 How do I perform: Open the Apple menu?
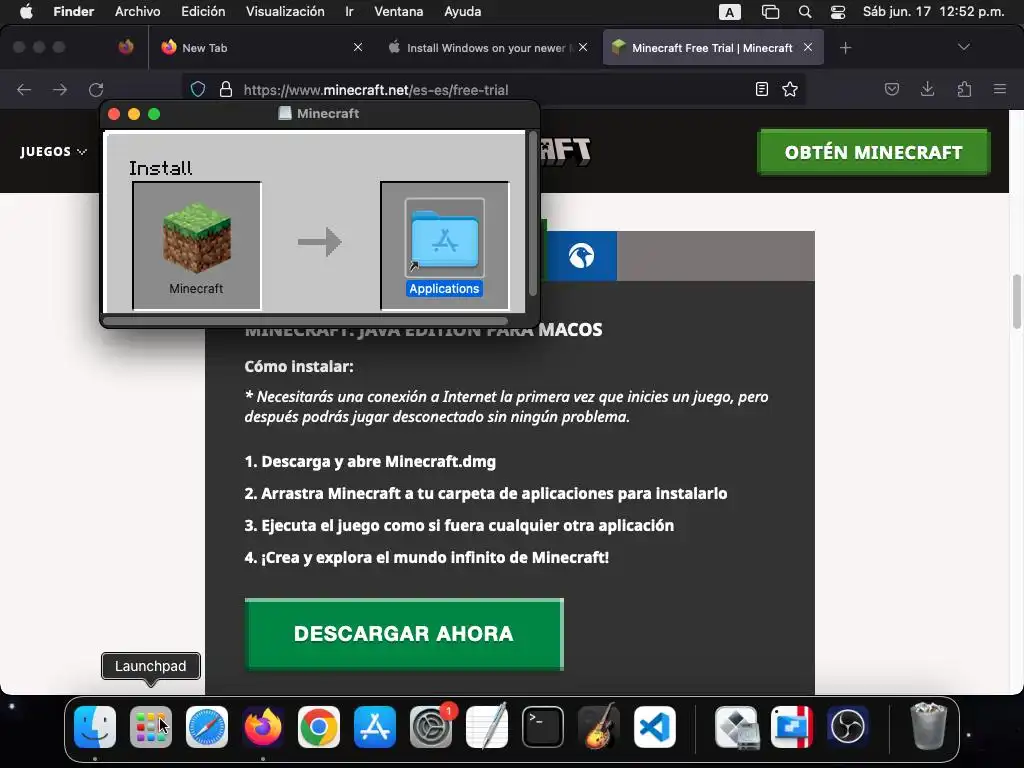(26, 12)
